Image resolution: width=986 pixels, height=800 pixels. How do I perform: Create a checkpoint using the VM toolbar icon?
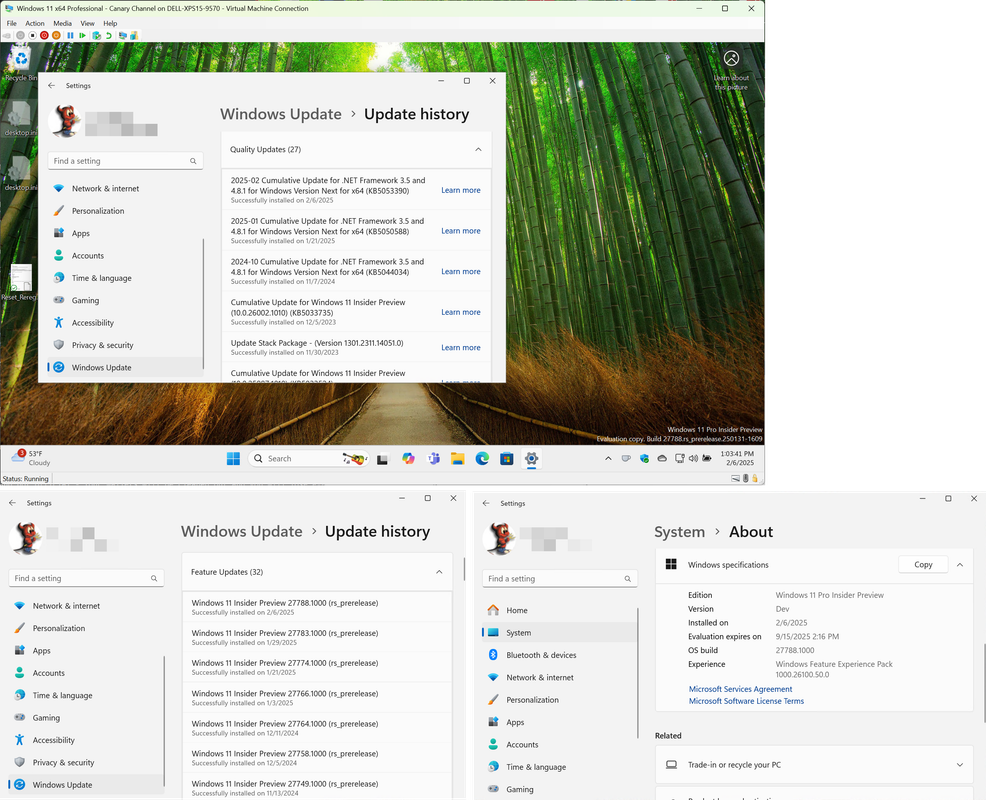point(96,35)
